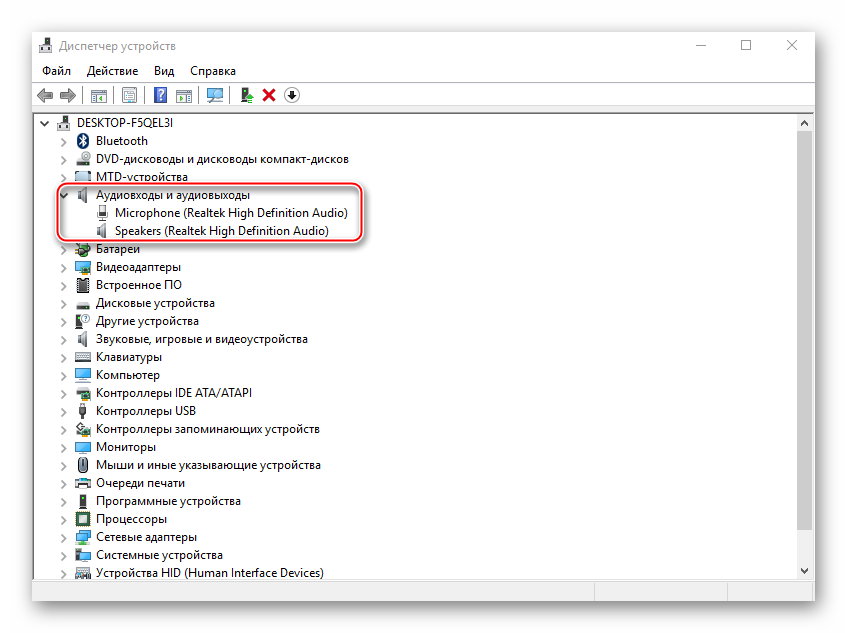Click the Properties toolbar icon
This screenshot has width=847, height=633.
(129, 95)
